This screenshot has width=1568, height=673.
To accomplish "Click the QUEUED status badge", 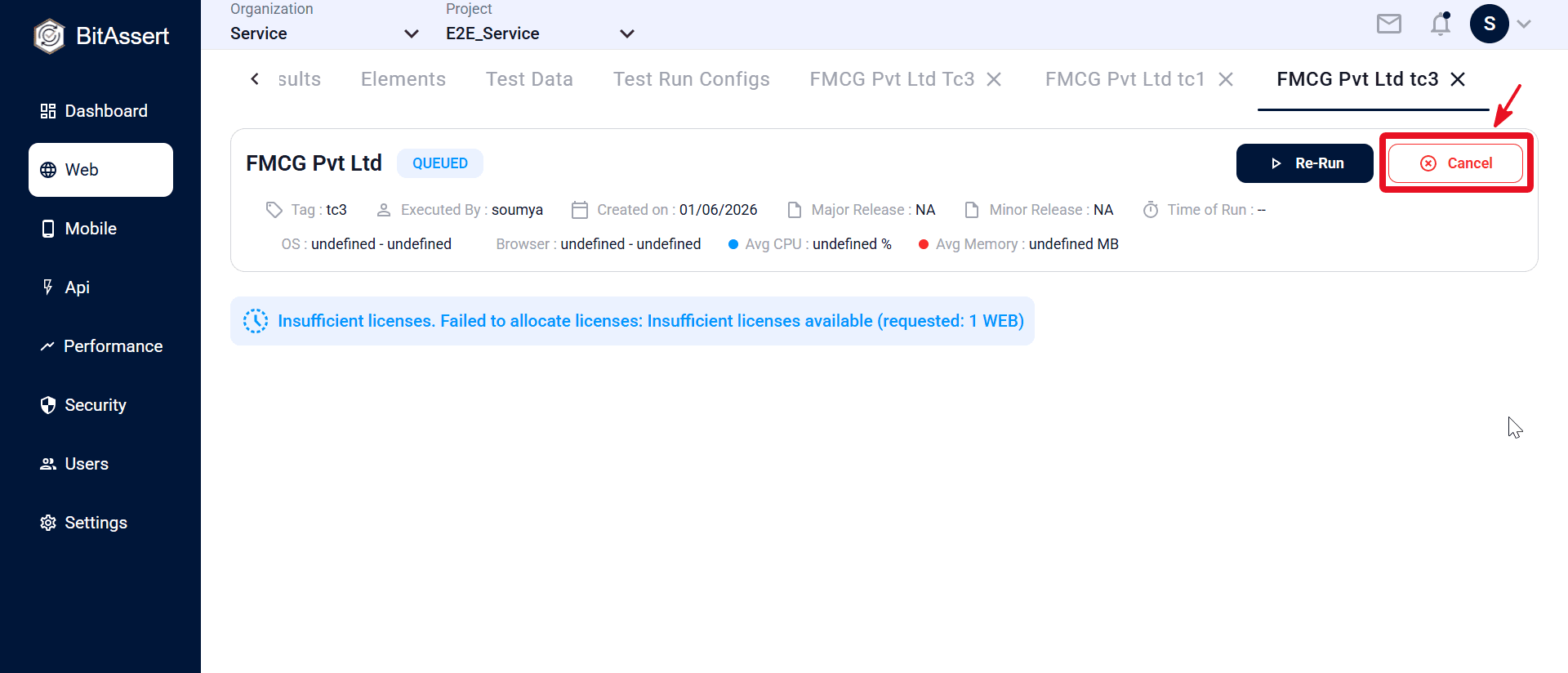I will pyautogui.click(x=440, y=163).
